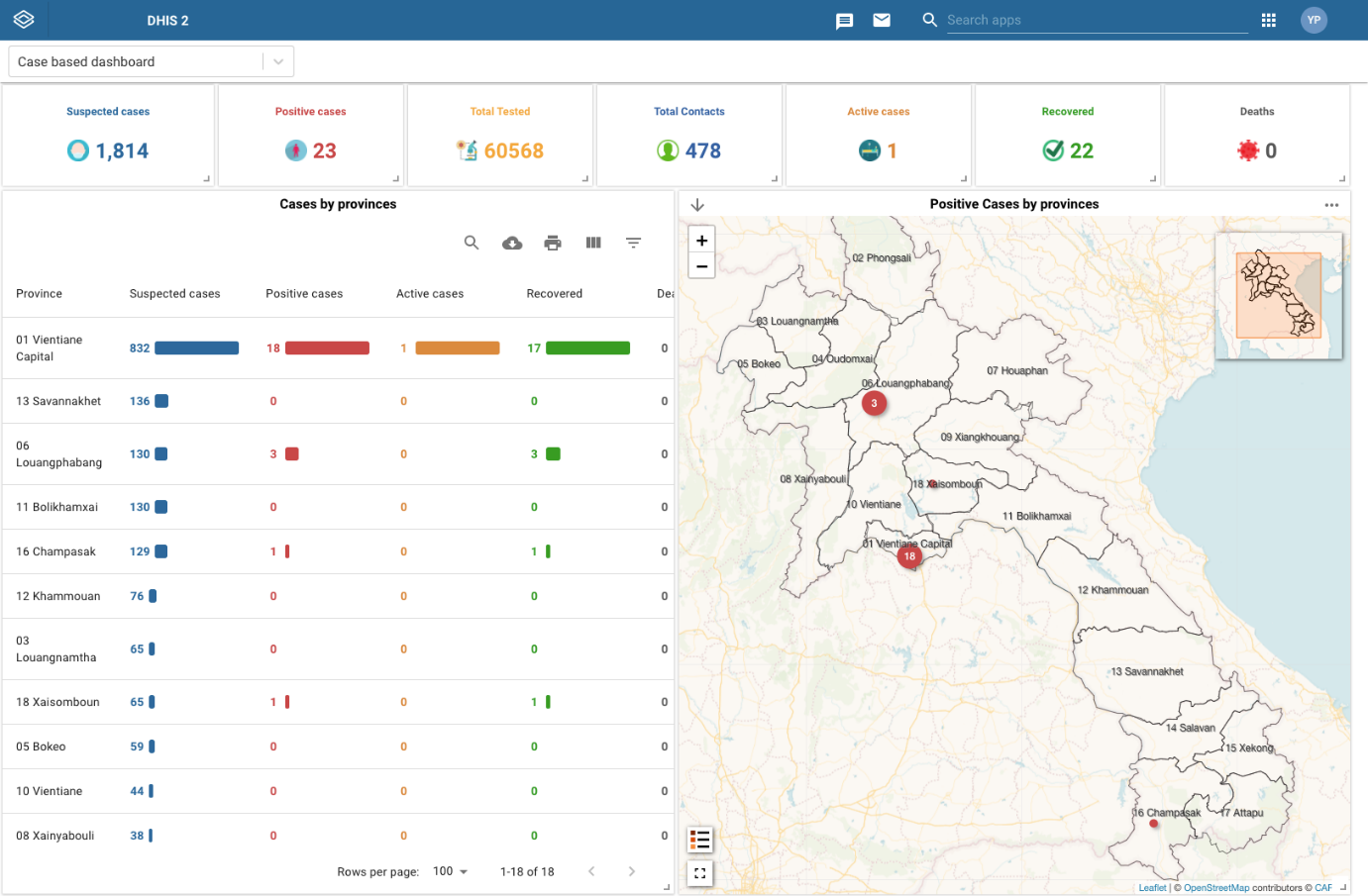This screenshot has width=1368, height=896.
Task: Open the rows per page dropdown
Action: point(451,871)
